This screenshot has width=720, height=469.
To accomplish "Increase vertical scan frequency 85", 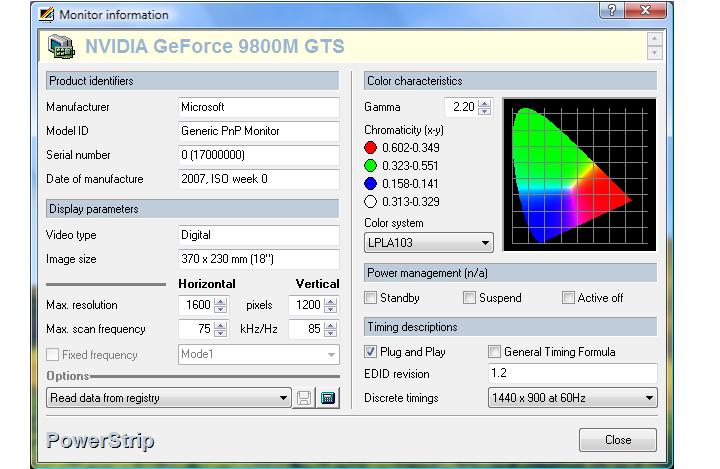I will pyautogui.click(x=330, y=325).
